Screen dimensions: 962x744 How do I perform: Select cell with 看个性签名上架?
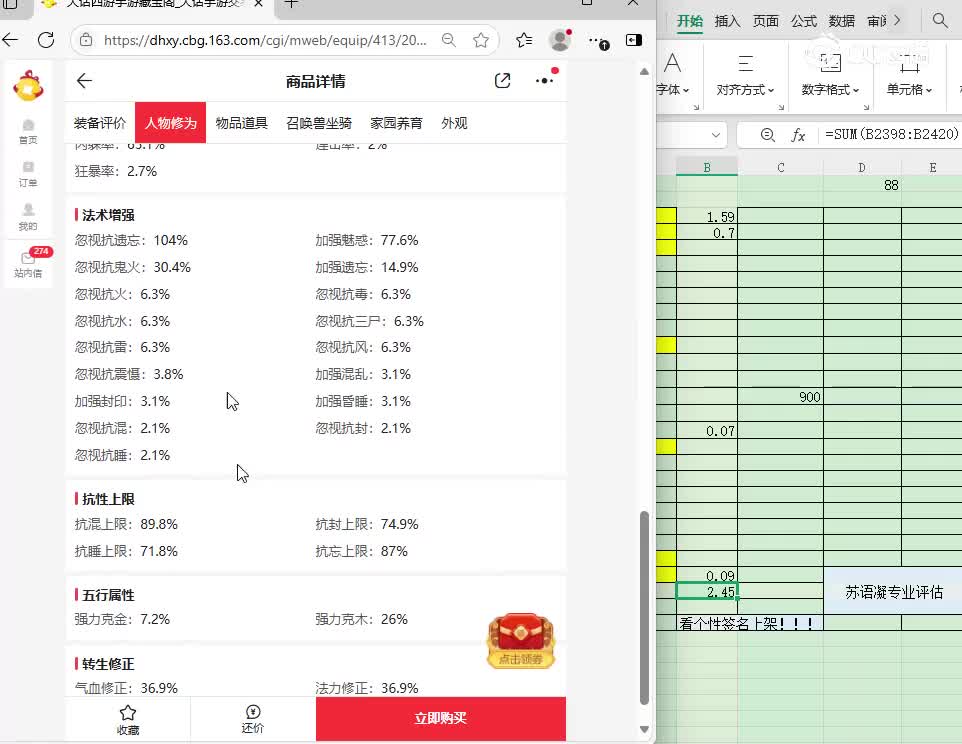(750, 623)
